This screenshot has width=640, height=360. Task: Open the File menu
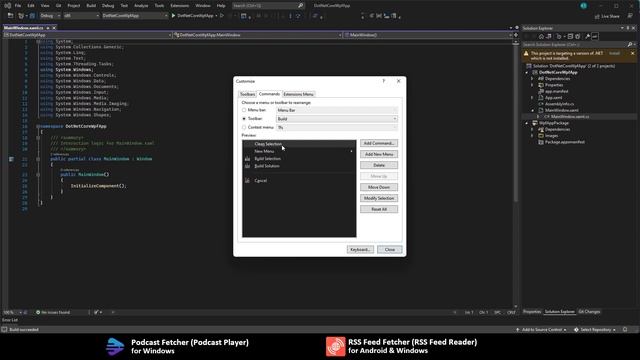pyautogui.click(x=18, y=6)
